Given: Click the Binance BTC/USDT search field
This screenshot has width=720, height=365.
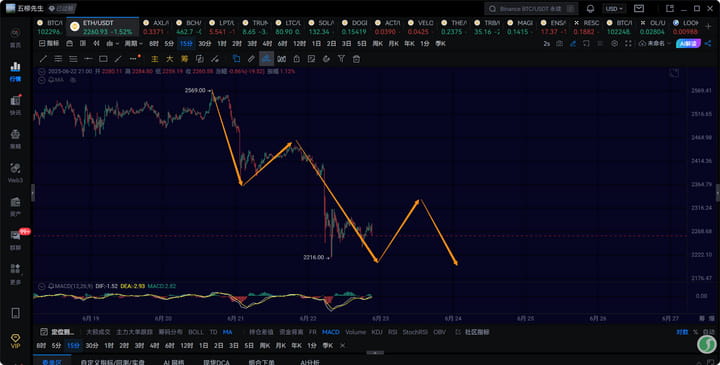Looking at the screenshot, I should [531, 9].
